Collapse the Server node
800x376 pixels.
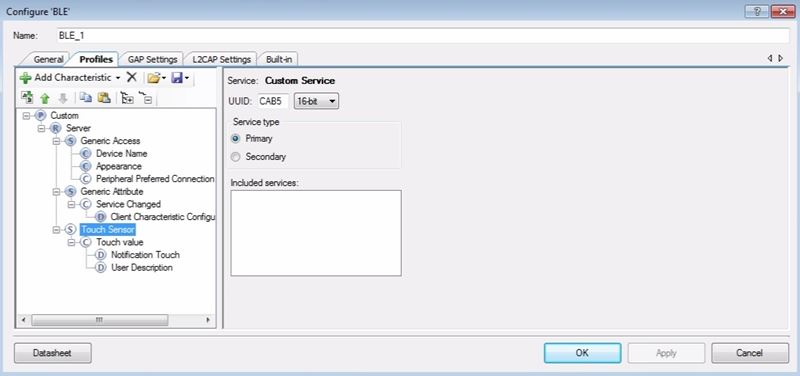tap(41, 129)
